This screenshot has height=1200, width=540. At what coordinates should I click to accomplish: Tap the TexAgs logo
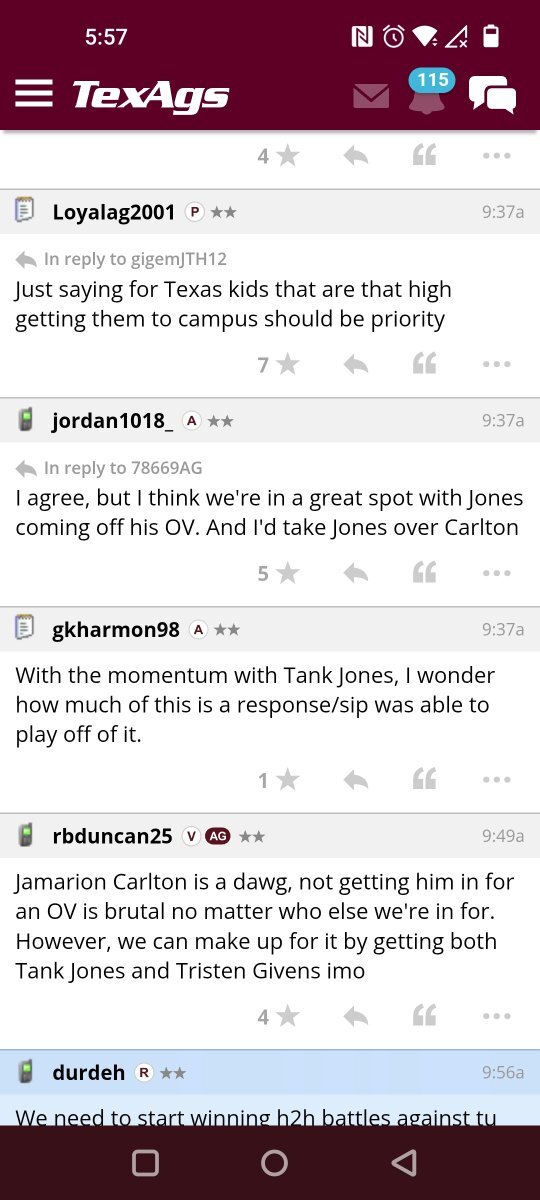coord(151,96)
